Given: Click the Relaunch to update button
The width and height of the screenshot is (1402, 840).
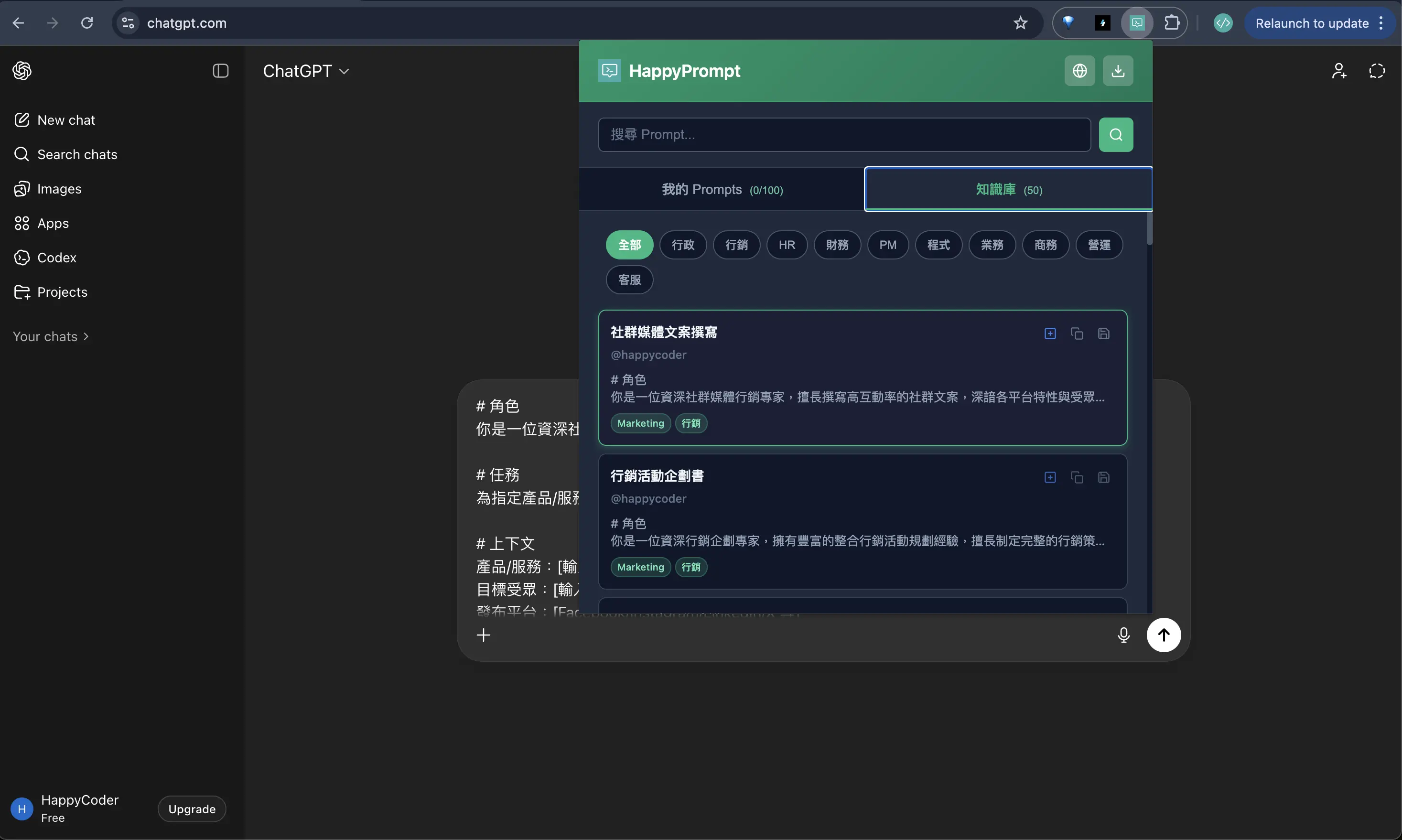Looking at the screenshot, I should point(1312,22).
